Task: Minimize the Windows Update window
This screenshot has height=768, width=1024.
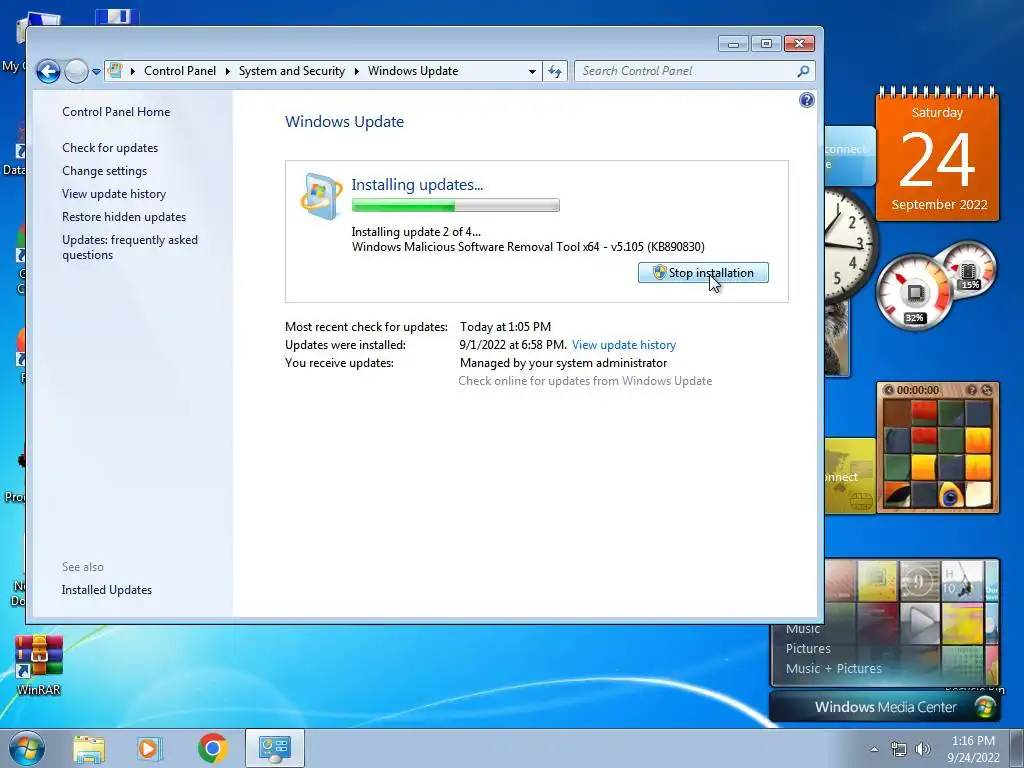Action: (x=733, y=44)
